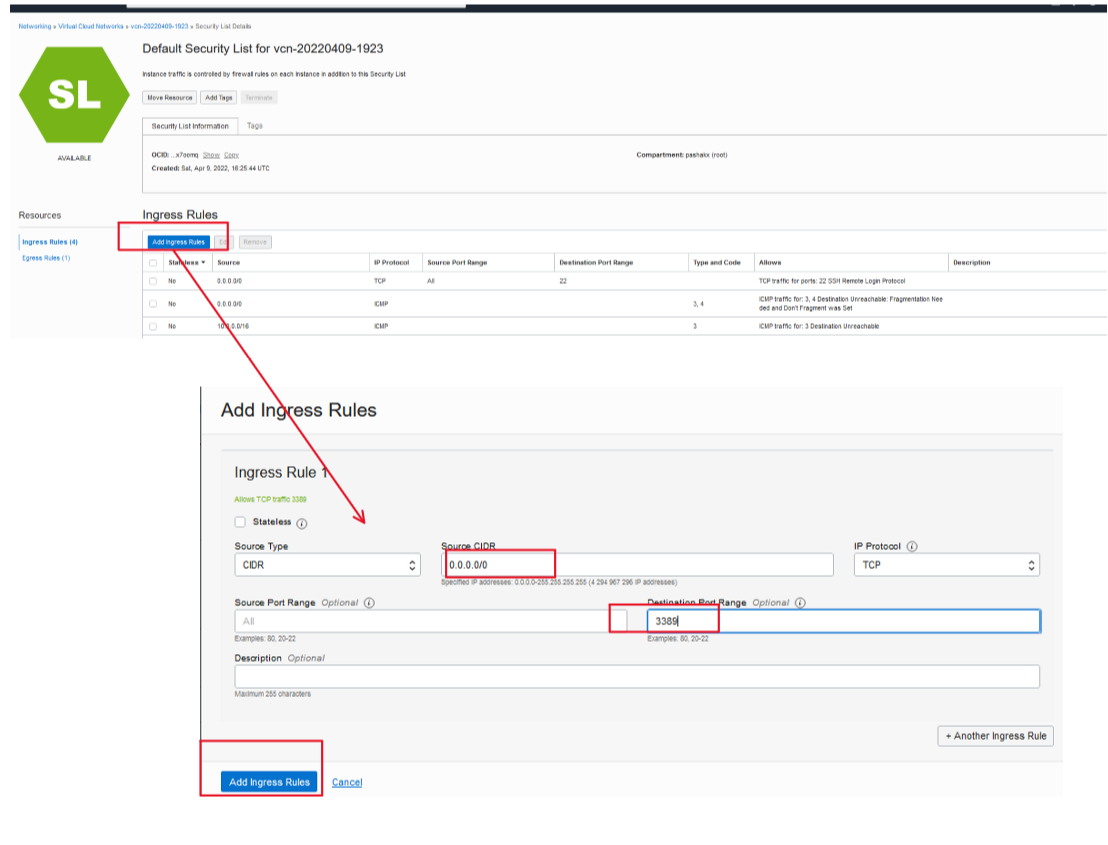Enable the Stateless checkbox in Ingress Rule 1
Image resolution: width=1108 pixels, height=845 pixels.
click(240, 522)
